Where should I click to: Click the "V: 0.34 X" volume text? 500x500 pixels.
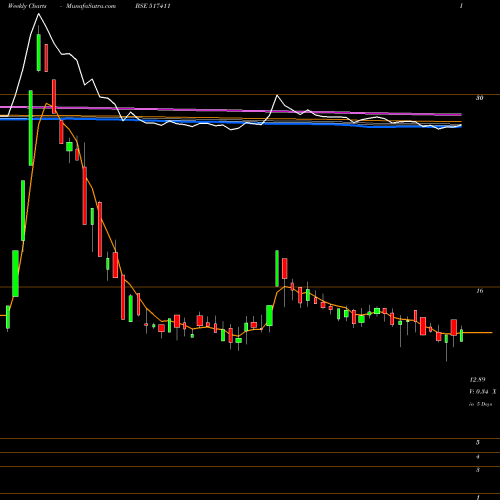tap(483, 392)
